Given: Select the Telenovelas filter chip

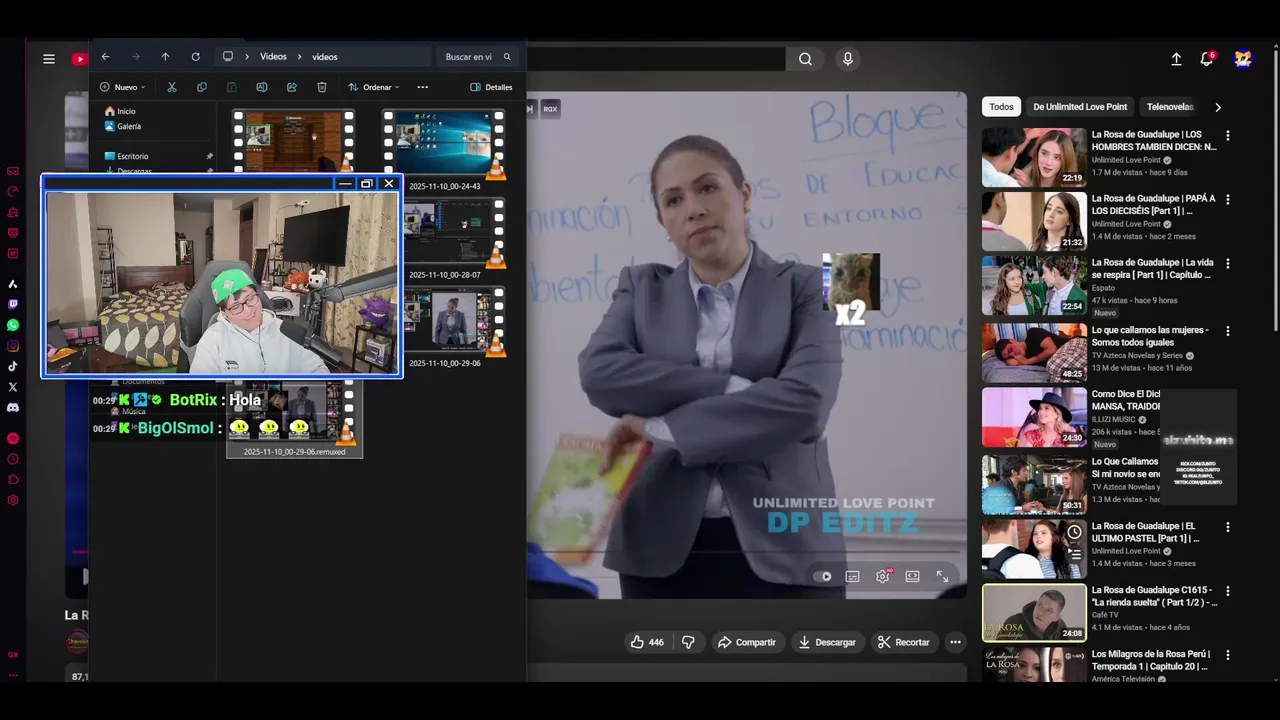Looking at the screenshot, I should pos(1170,107).
